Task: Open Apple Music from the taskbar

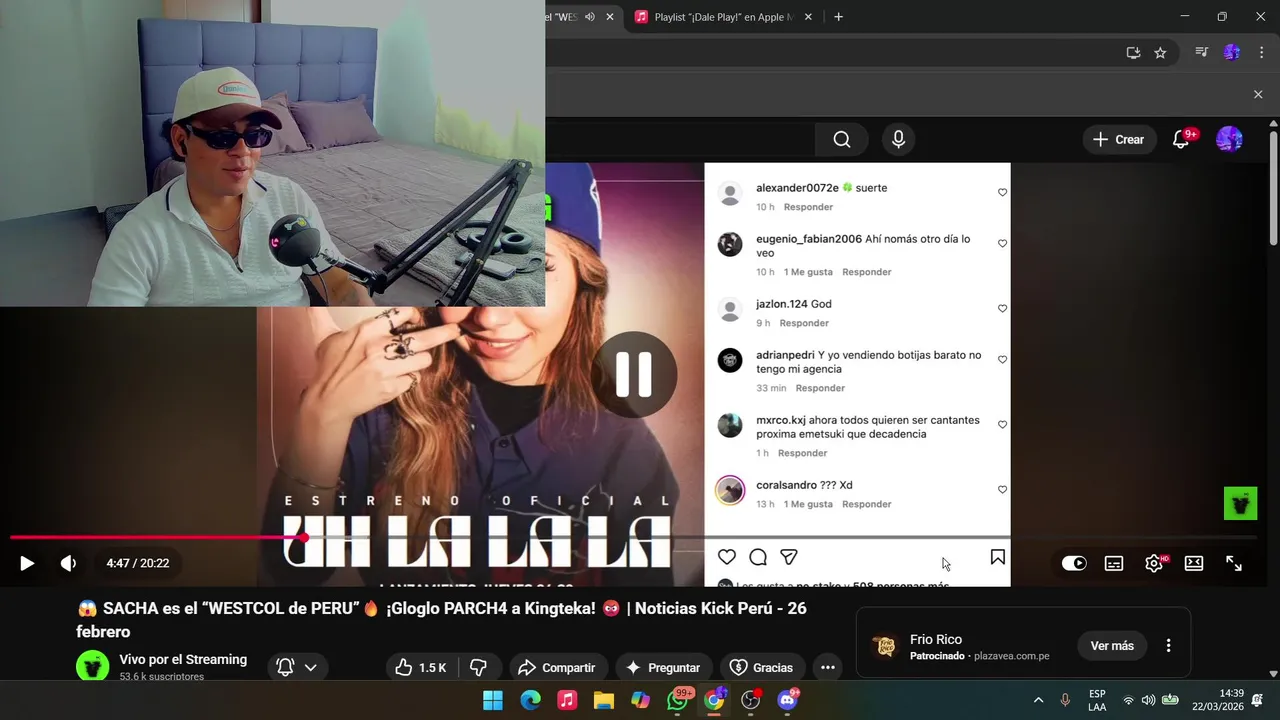Action: click(567, 700)
